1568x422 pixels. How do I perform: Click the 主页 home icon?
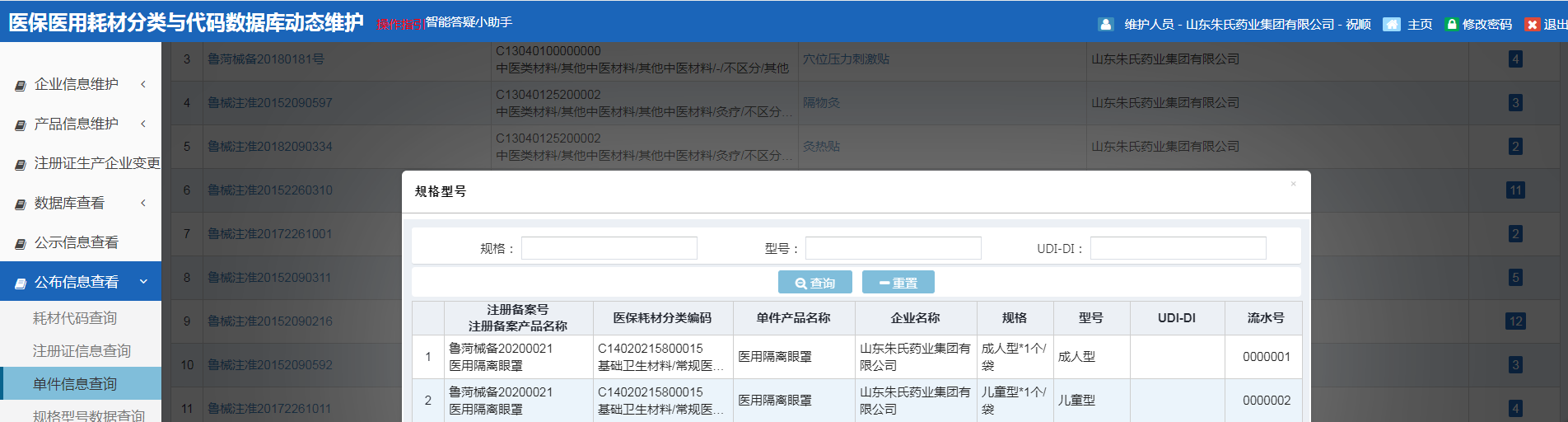point(1391,25)
